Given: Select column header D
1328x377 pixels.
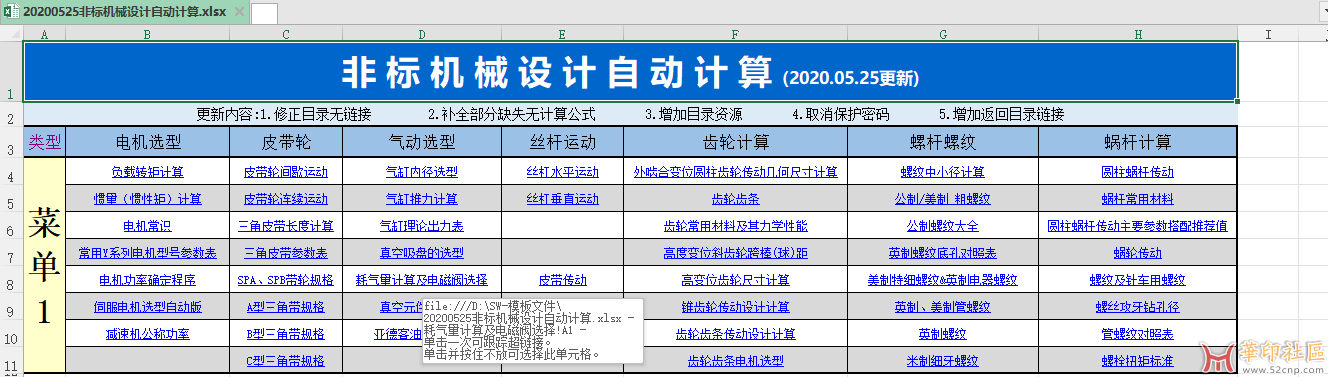Looking at the screenshot, I should pos(421,34).
